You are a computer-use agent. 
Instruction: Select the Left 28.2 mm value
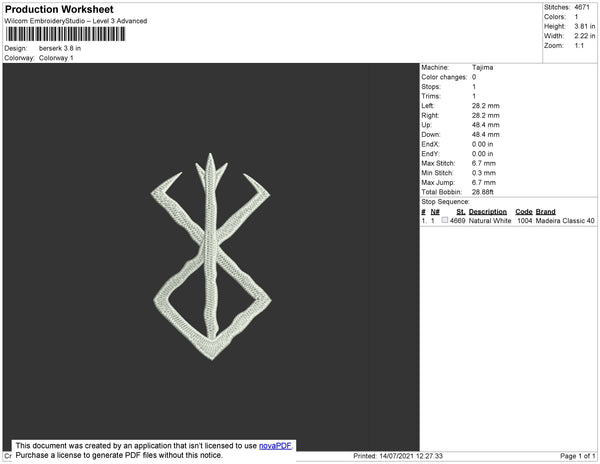[486, 106]
